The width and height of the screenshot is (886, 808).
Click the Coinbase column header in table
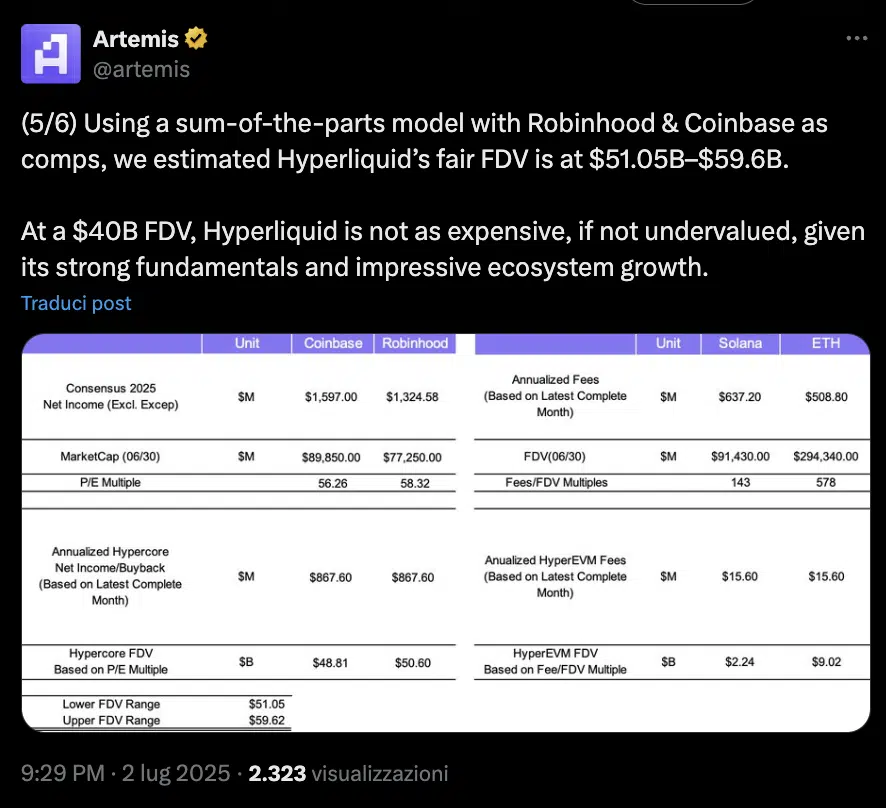[x=333, y=343]
